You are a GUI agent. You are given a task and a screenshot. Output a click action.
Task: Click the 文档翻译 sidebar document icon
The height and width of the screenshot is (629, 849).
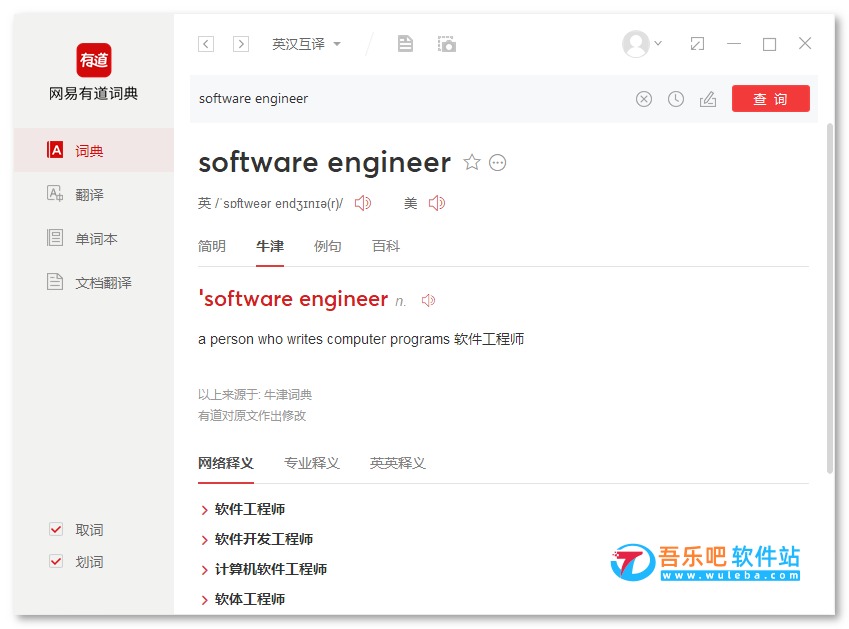pos(55,281)
